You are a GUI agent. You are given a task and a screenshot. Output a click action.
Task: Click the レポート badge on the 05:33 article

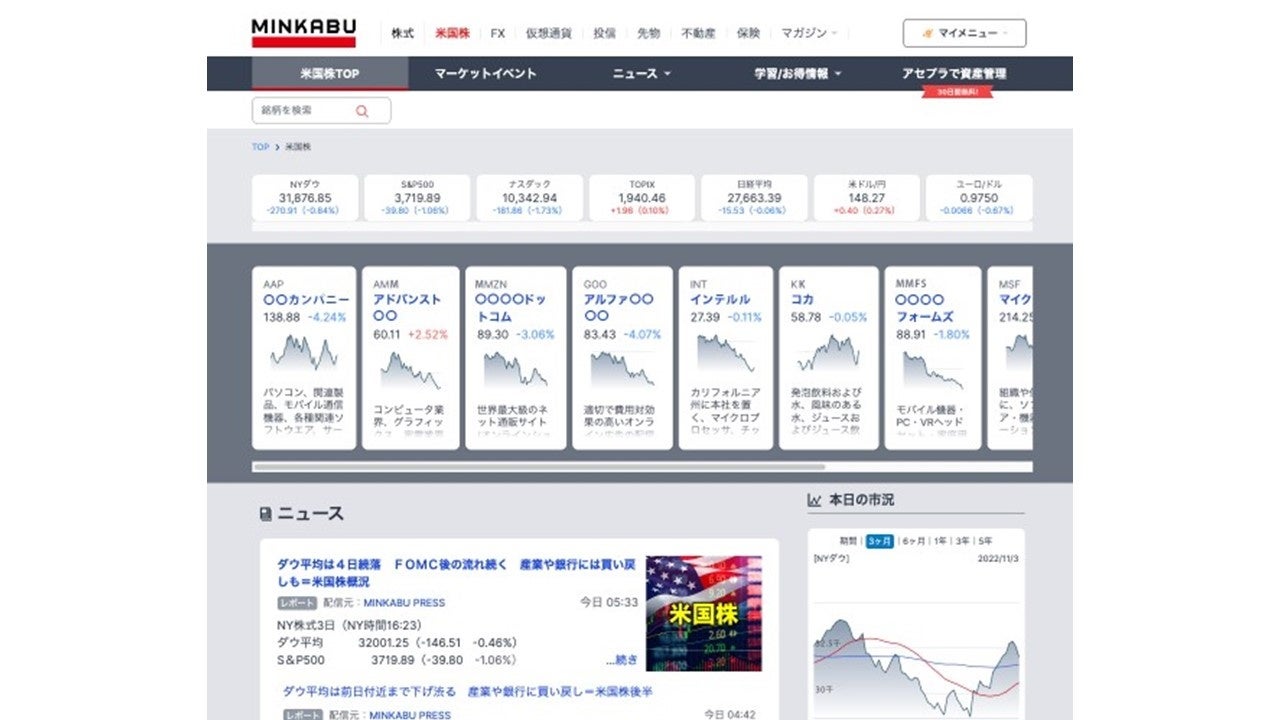tap(297, 603)
